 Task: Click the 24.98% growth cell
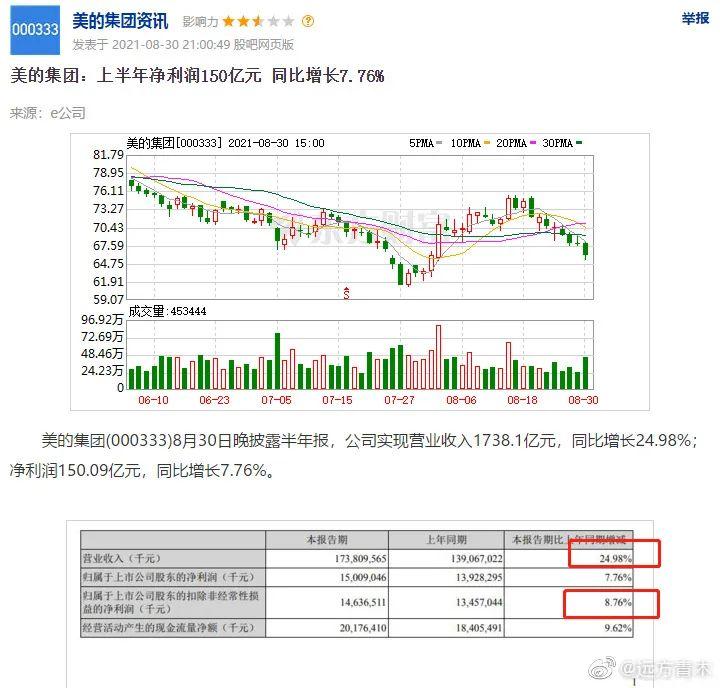615,558
